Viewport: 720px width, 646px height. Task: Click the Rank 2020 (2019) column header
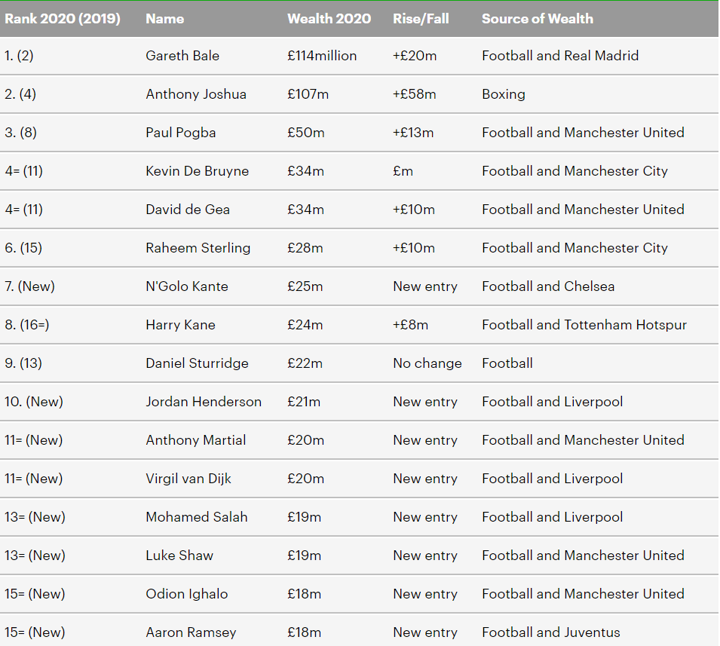click(x=62, y=19)
